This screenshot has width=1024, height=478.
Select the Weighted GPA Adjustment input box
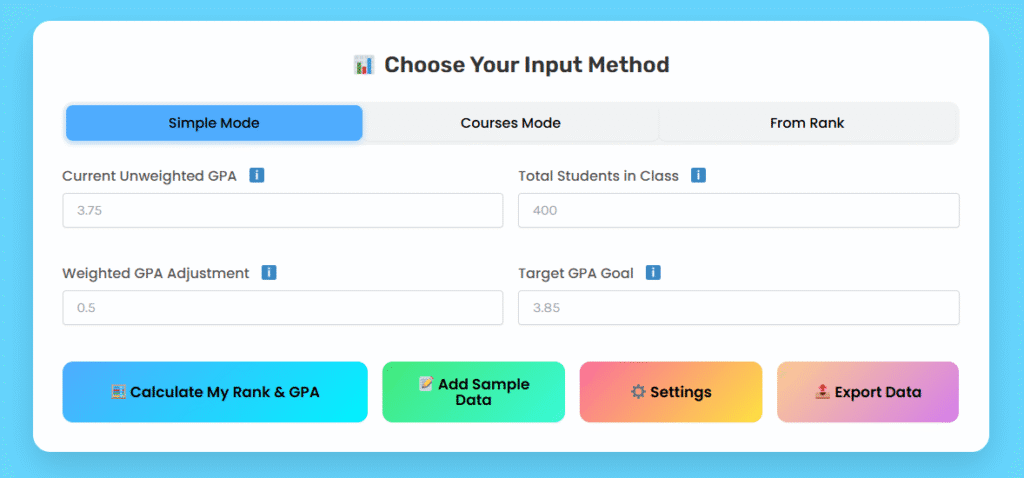coord(282,308)
